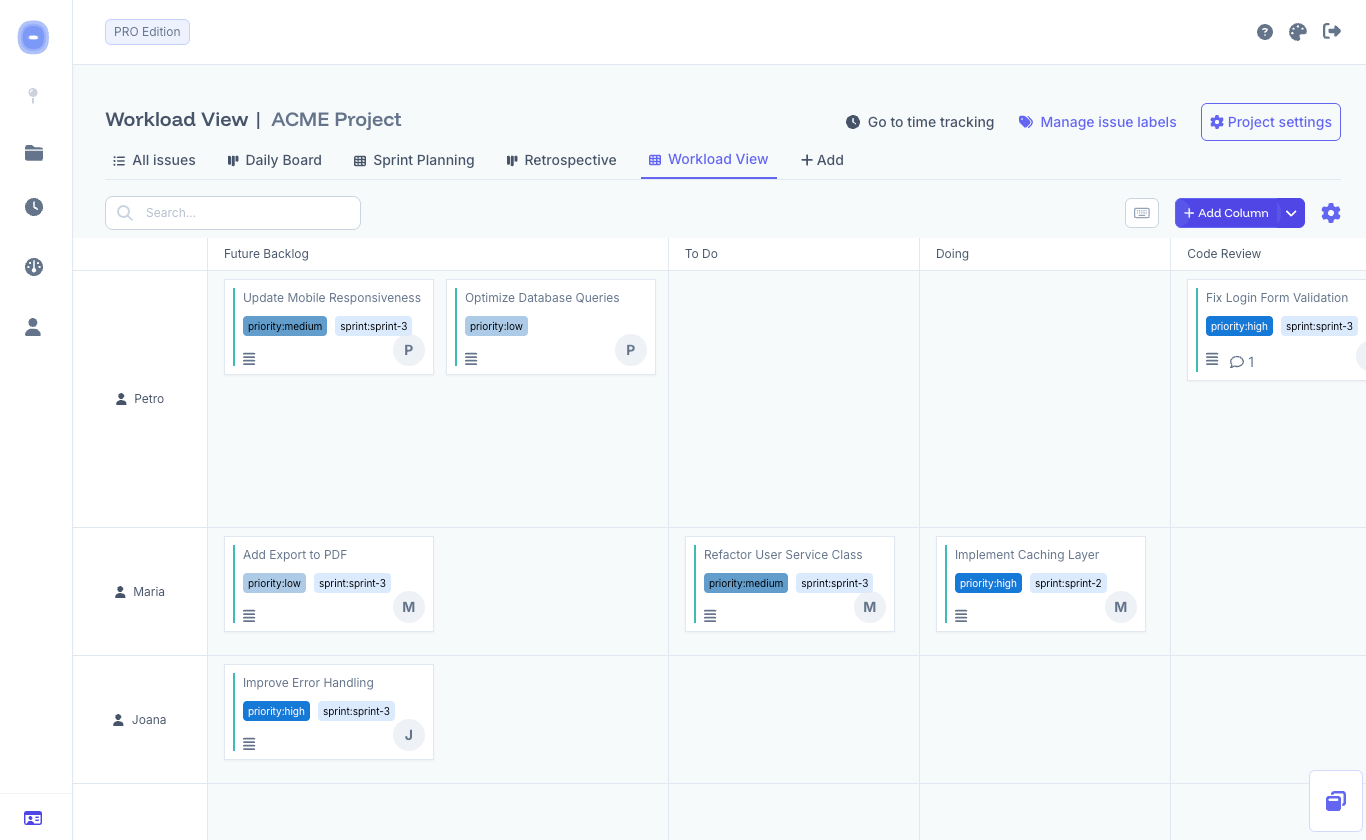
Task: Open the projects folder icon in sidebar
Action: (x=33, y=154)
